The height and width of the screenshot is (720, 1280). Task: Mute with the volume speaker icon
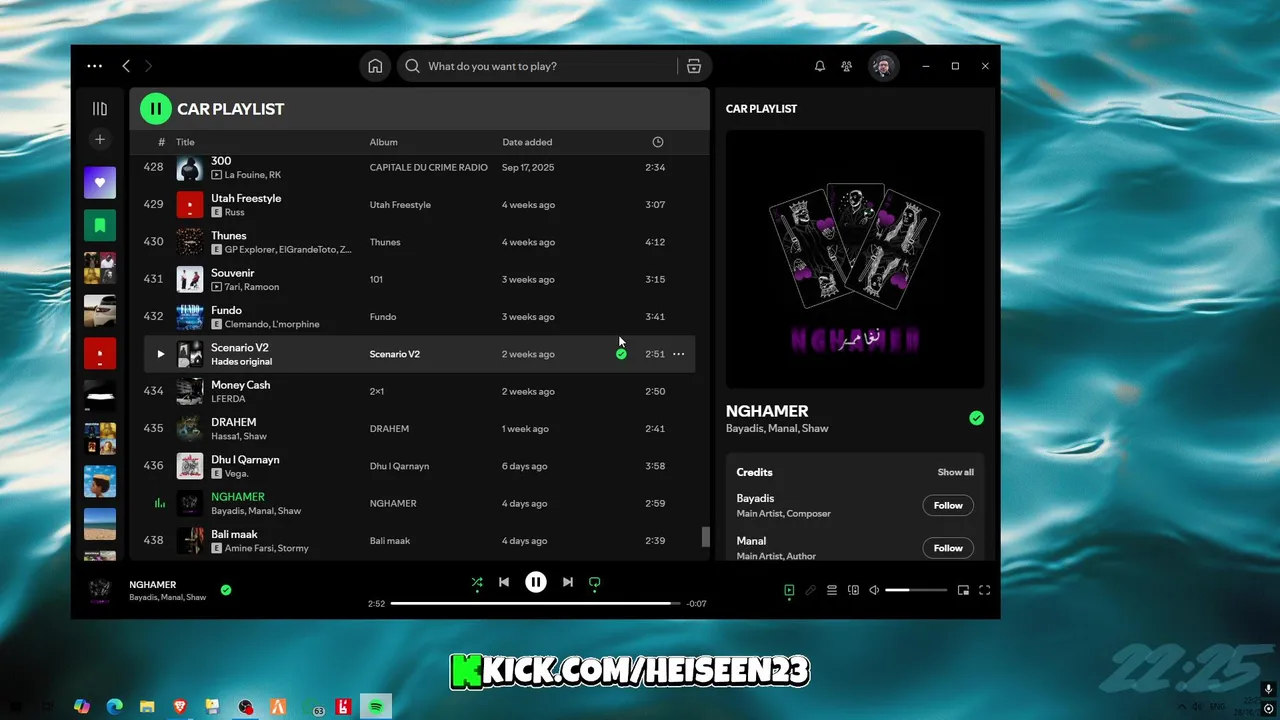tap(874, 590)
